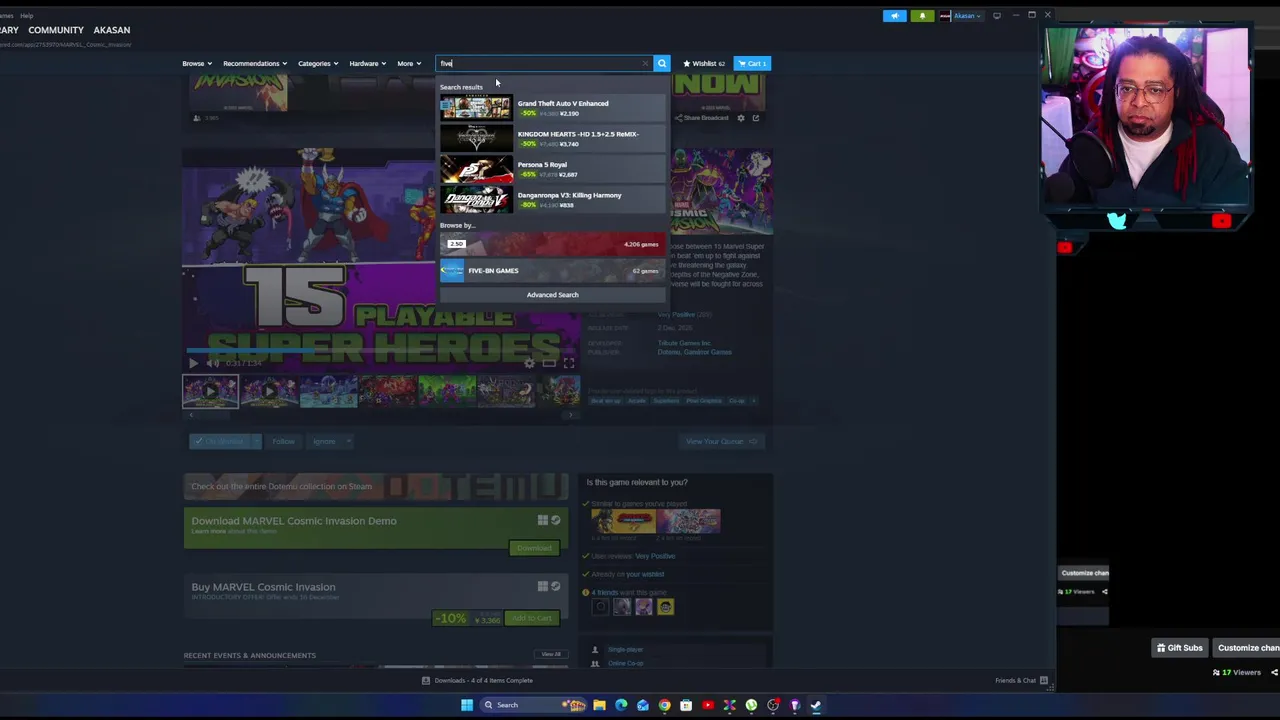
Task: Click the Steam icon in the taskbar
Action: tap(816, 705)
